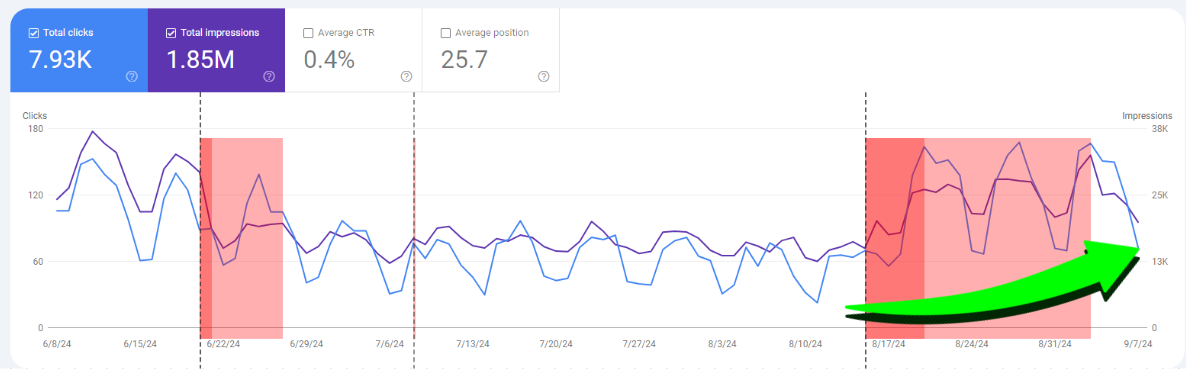Click the 6/15/24 date label
This screenshot has height=373, width=1187.
139,343
